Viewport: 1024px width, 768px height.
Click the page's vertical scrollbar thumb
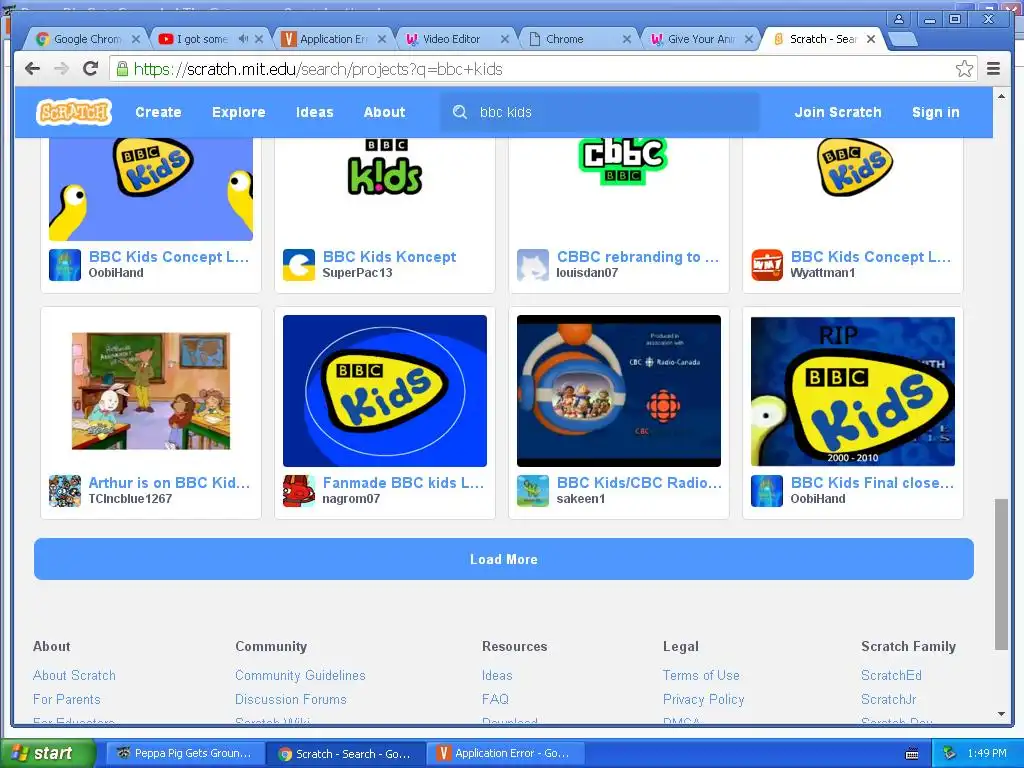click(1001, 574)
